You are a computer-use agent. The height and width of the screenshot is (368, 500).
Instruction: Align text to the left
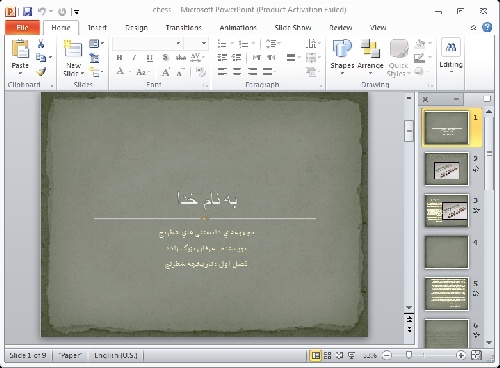[x=222, y=71]
